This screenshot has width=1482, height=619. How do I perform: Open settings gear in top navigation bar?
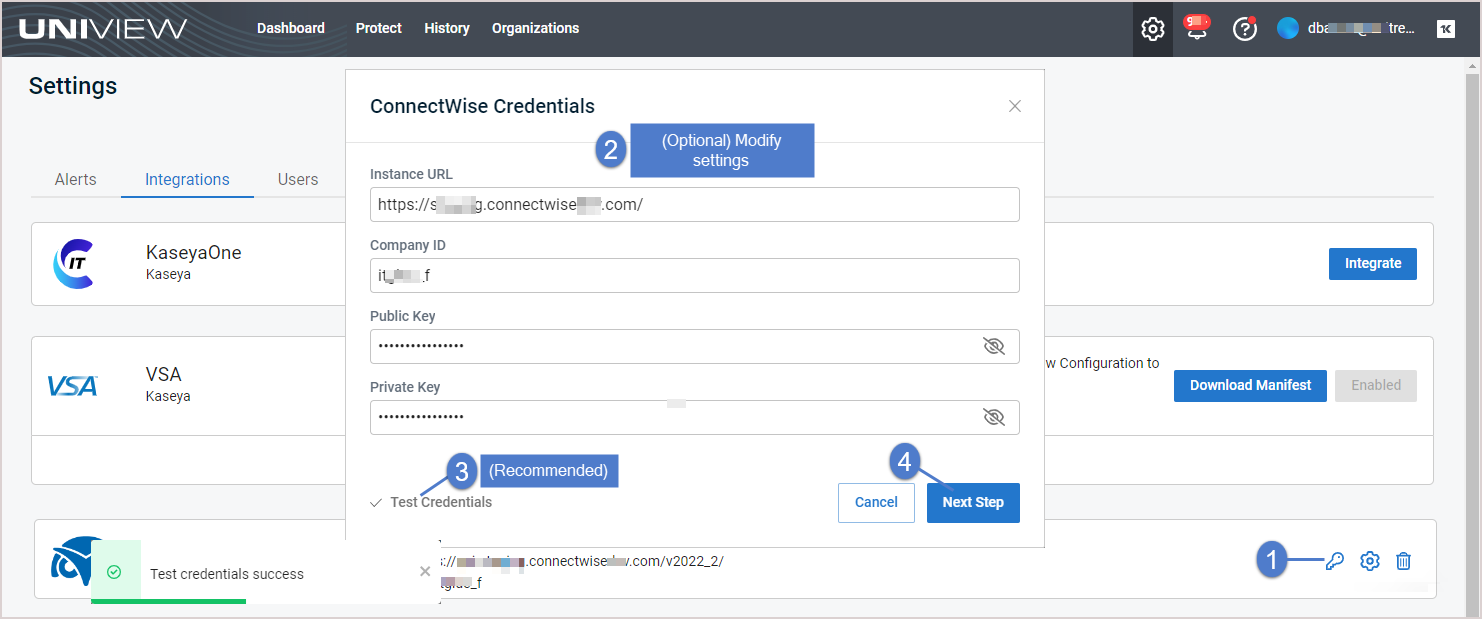click(x=1153, y=29)
